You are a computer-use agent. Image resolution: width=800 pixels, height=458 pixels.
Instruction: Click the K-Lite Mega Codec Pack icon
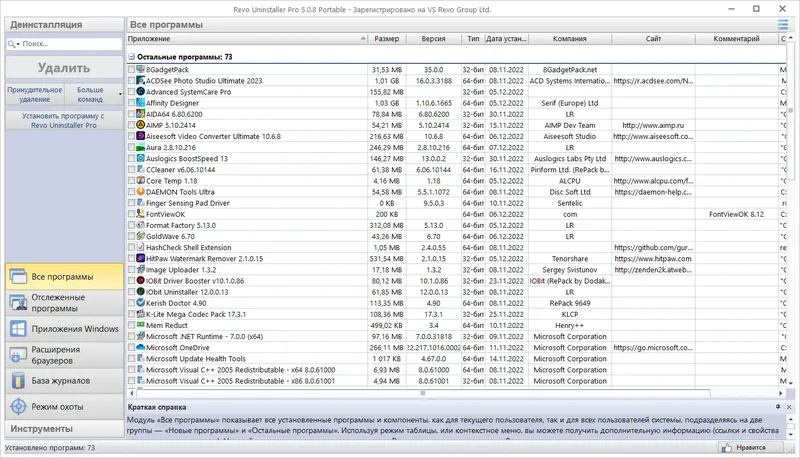141,314
